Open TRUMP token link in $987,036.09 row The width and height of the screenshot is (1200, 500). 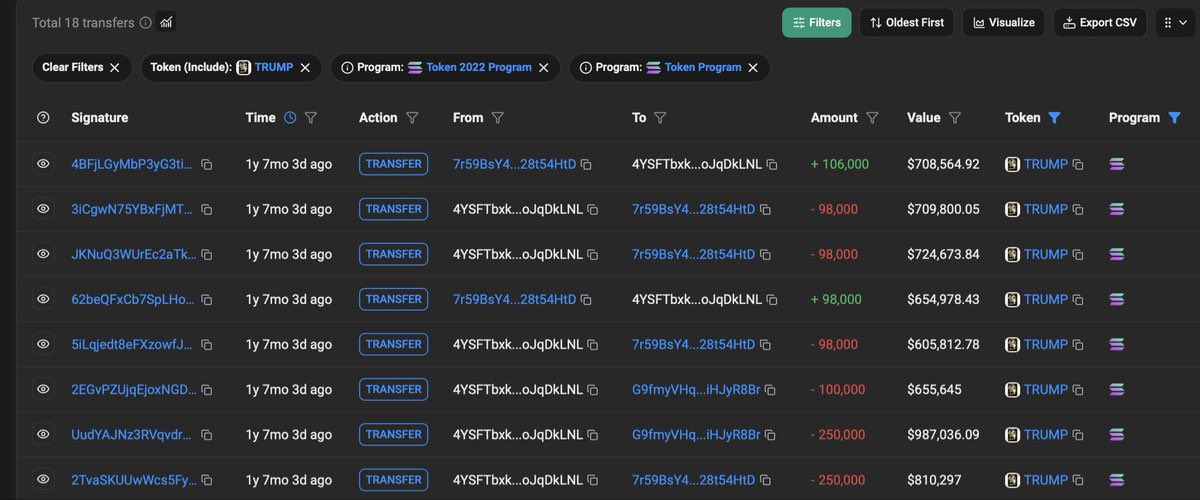(x=1046, y=434)
